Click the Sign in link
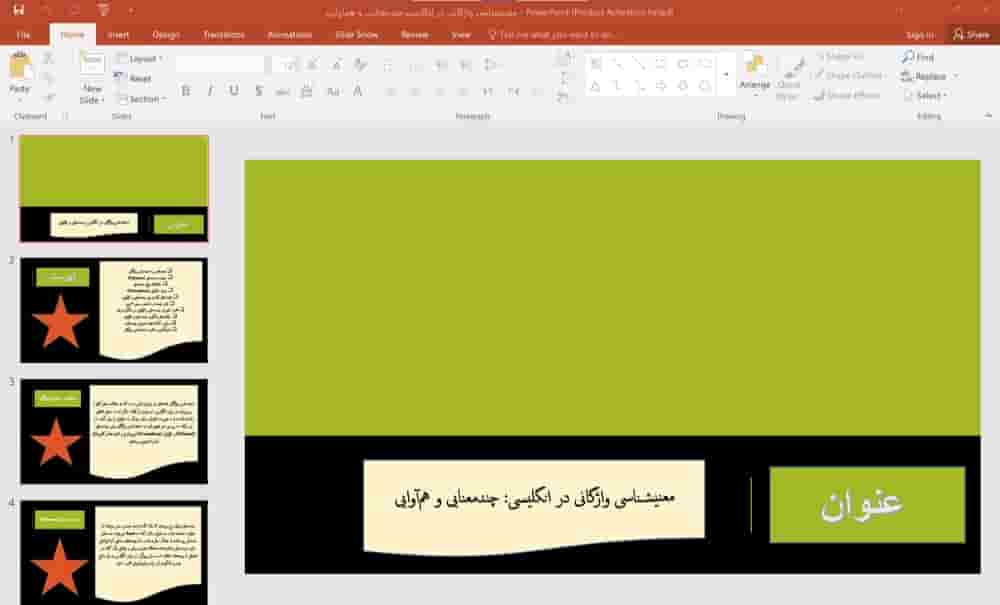The height and width of the screenshot is (605, 1000). point(919,34)
